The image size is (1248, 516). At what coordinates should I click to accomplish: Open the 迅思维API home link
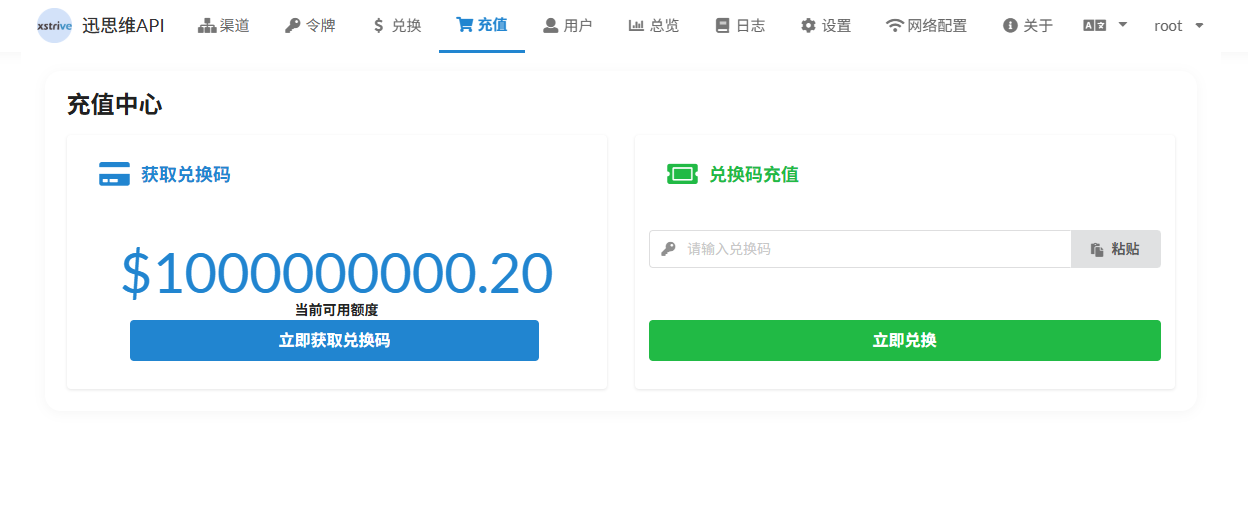click(123, 25)
